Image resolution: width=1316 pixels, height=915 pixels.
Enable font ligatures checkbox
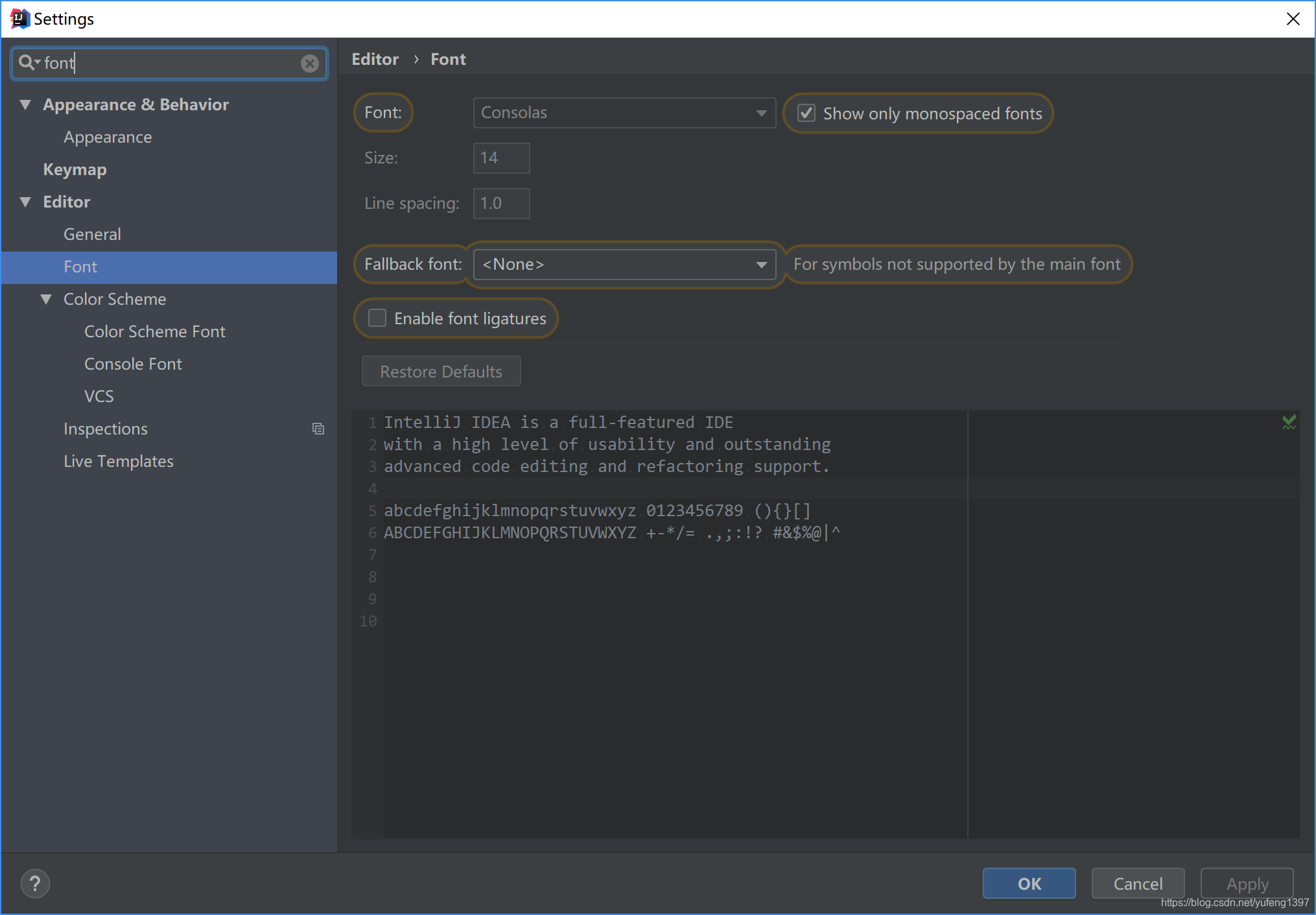coord(377,318)
